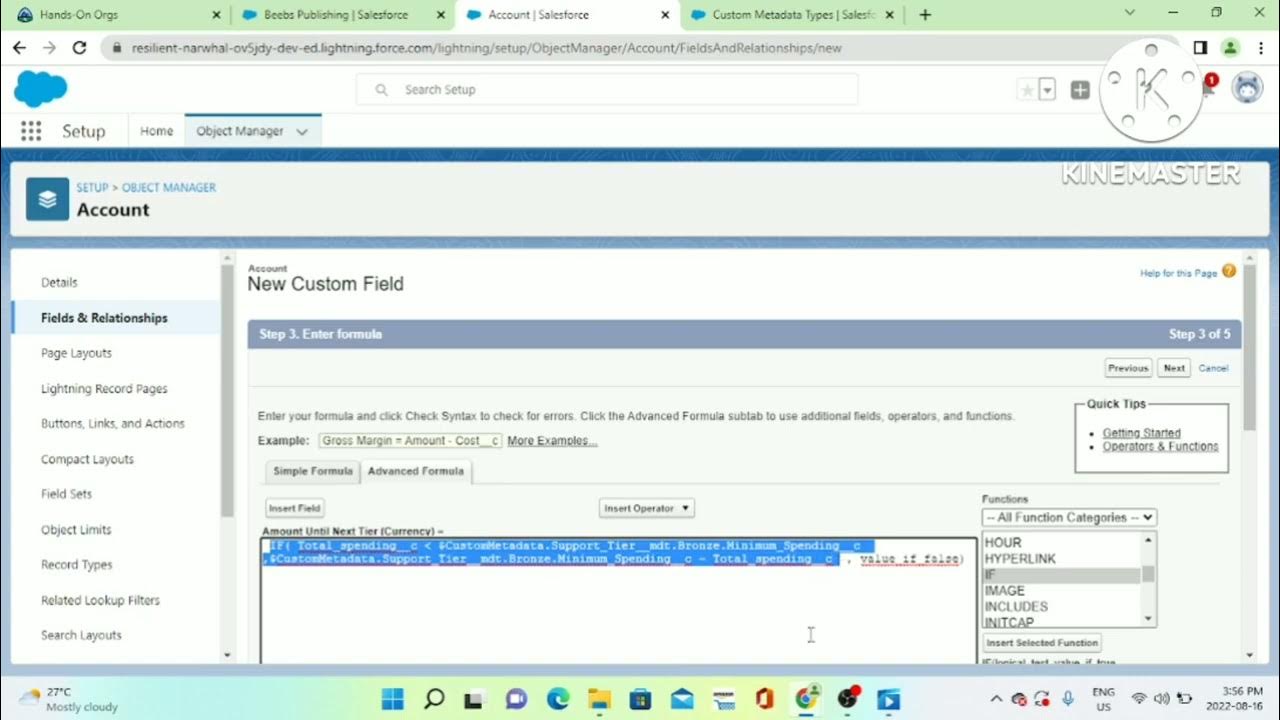The image size is (1280, 720).
Task: Click the Next button
Action: click(x=1174, y=368)
